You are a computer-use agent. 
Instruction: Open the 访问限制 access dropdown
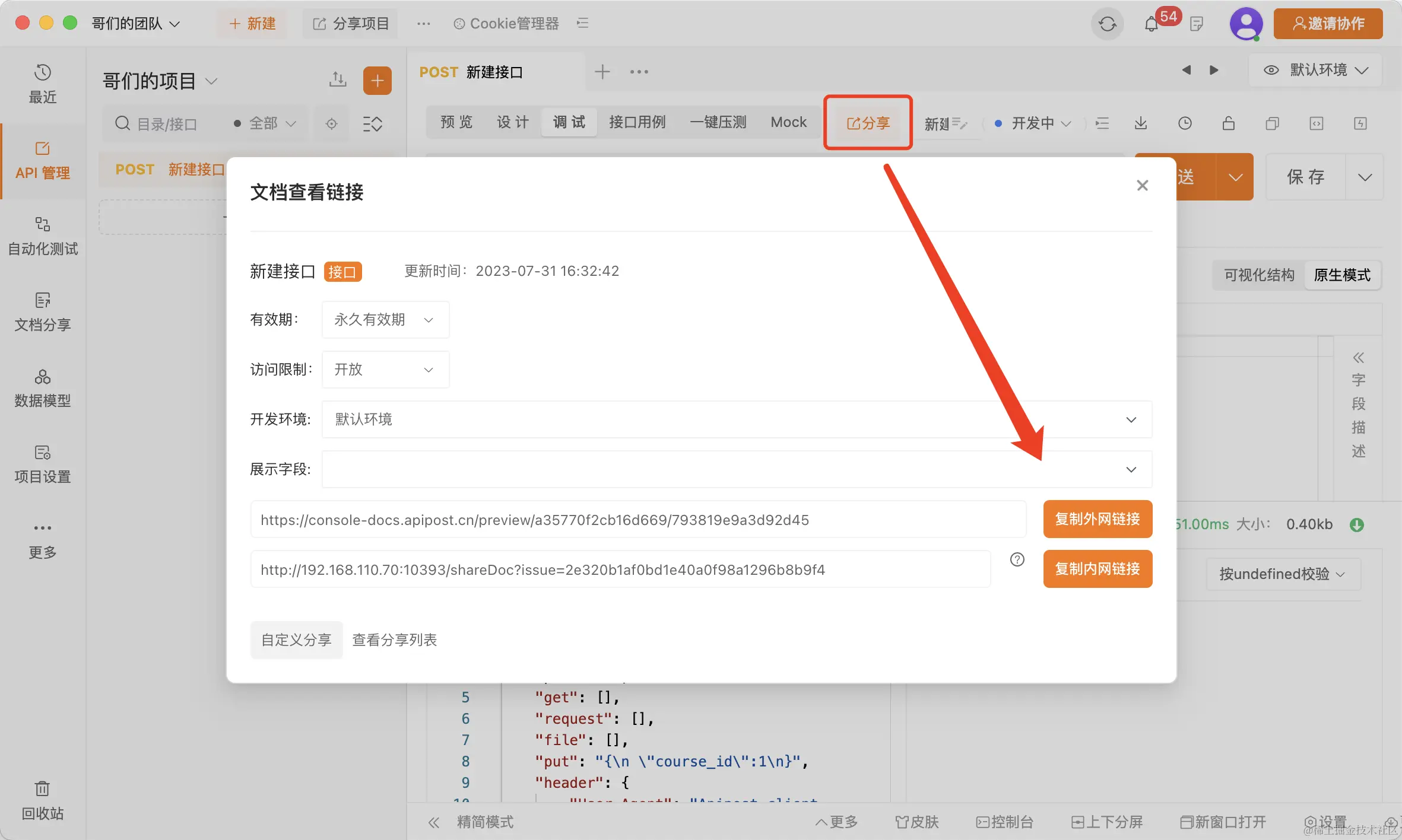[385, 370]
